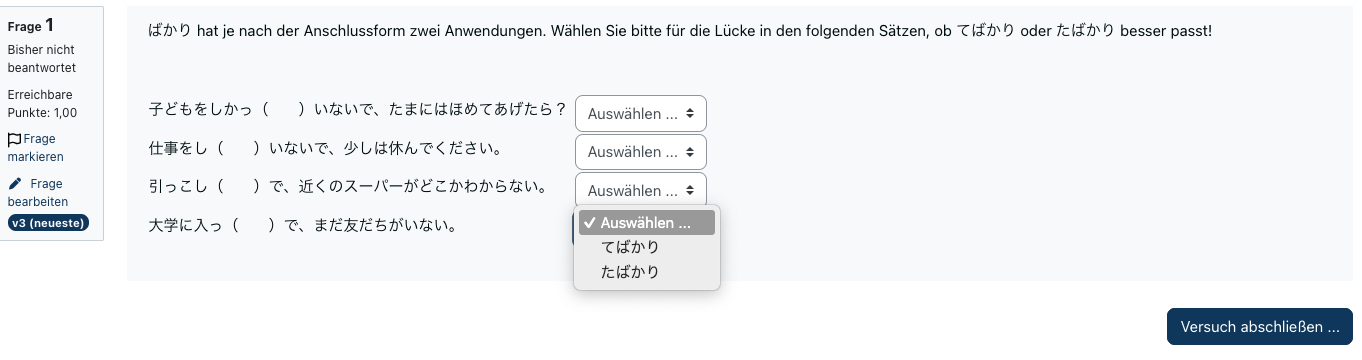Image resolution: width=1362 pixels, height=360 pixels.
Task: Click the instruction text starting with ばかり hat
Action: 679,31
